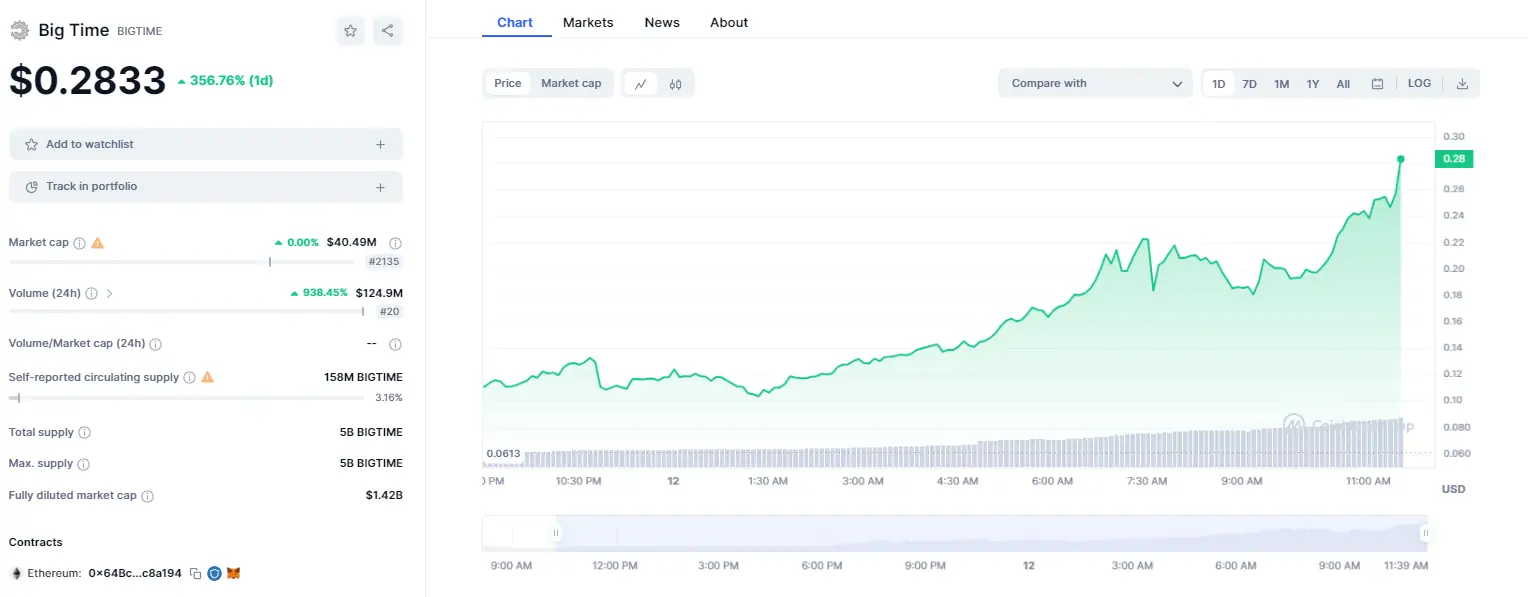Select Market cap chart toggle
Screen dimensions: 1528x597
point(571,83)
